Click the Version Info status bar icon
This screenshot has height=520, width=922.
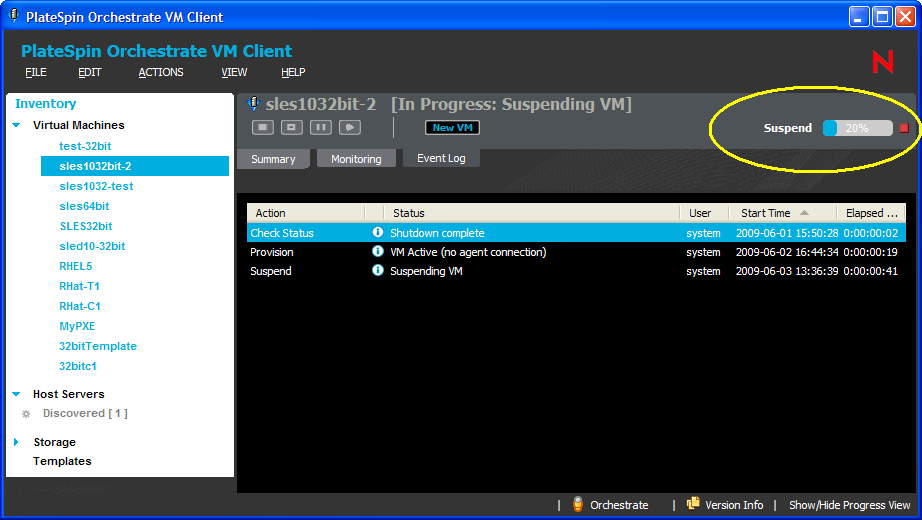693,503
